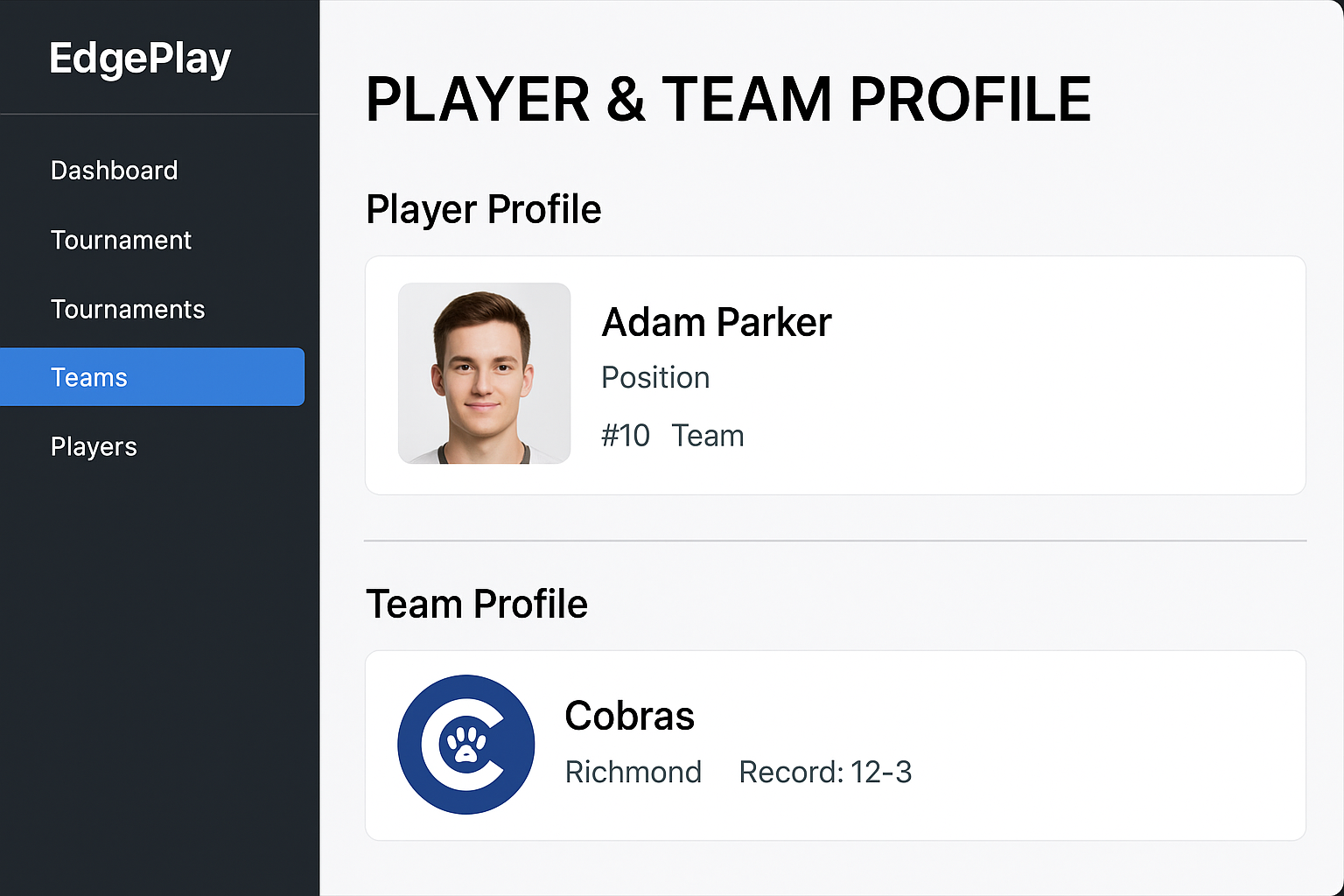Open Adam Parker's profile photo
The width and height of the screenshot is (1344, 896).
[x=484, y=374]
